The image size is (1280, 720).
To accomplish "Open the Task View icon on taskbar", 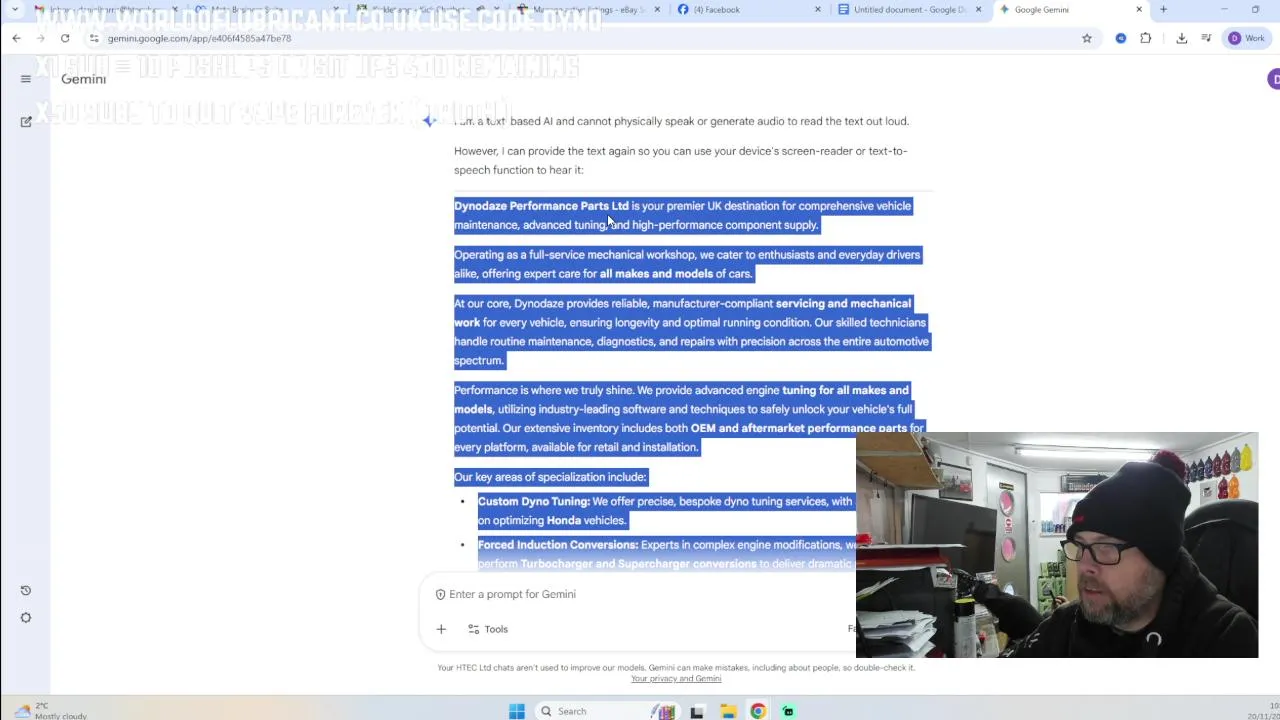I will click(x=697, y=711).
